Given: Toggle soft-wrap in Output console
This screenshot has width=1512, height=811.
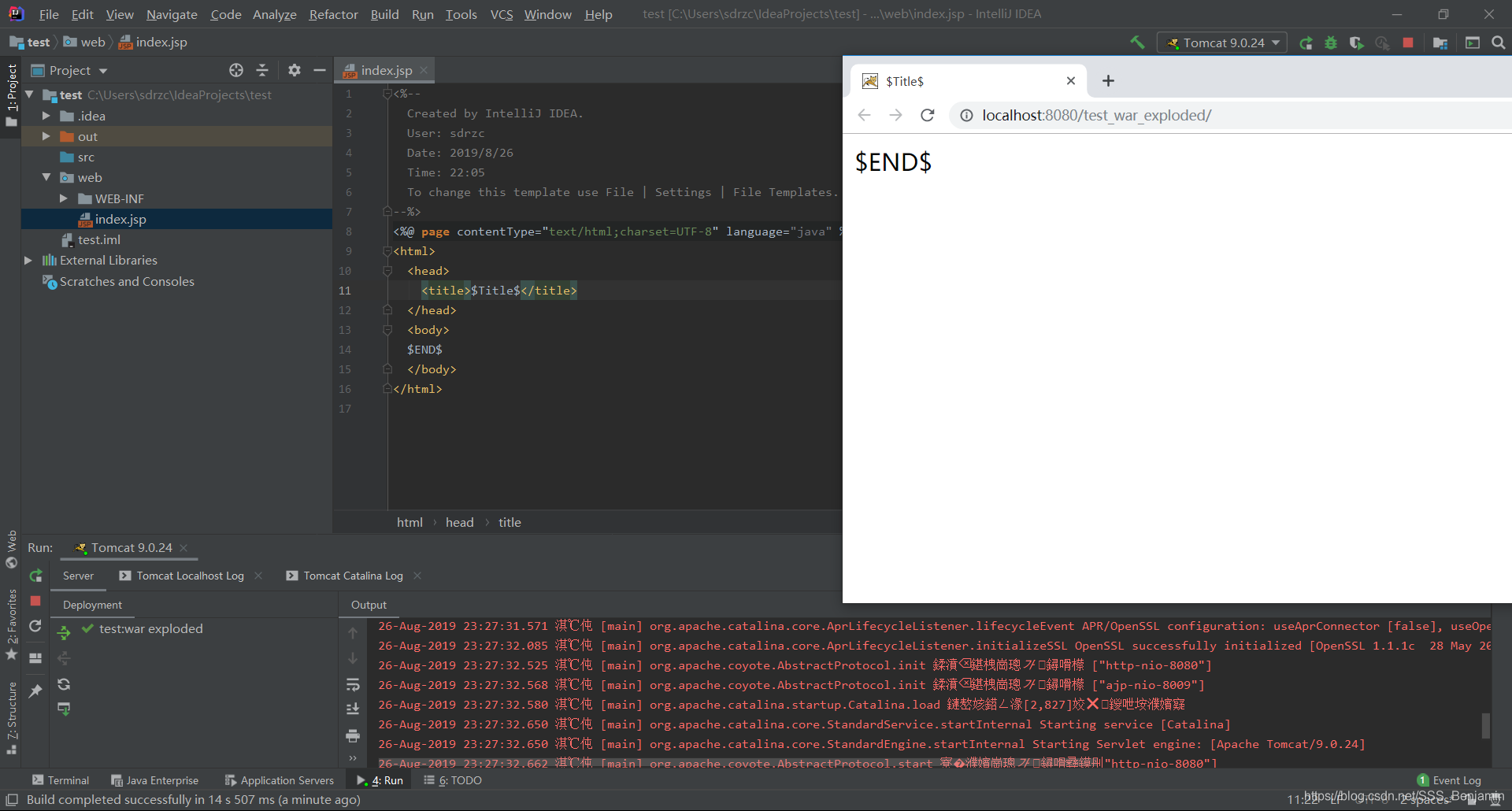Looking at the screenshot, I should [353, 684].
